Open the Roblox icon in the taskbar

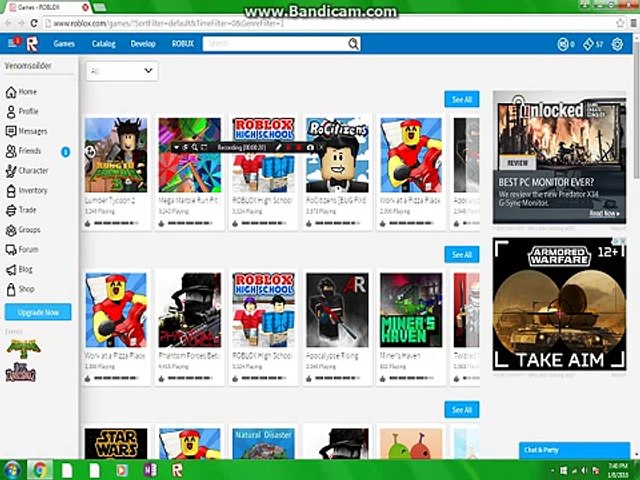[177, 470]
